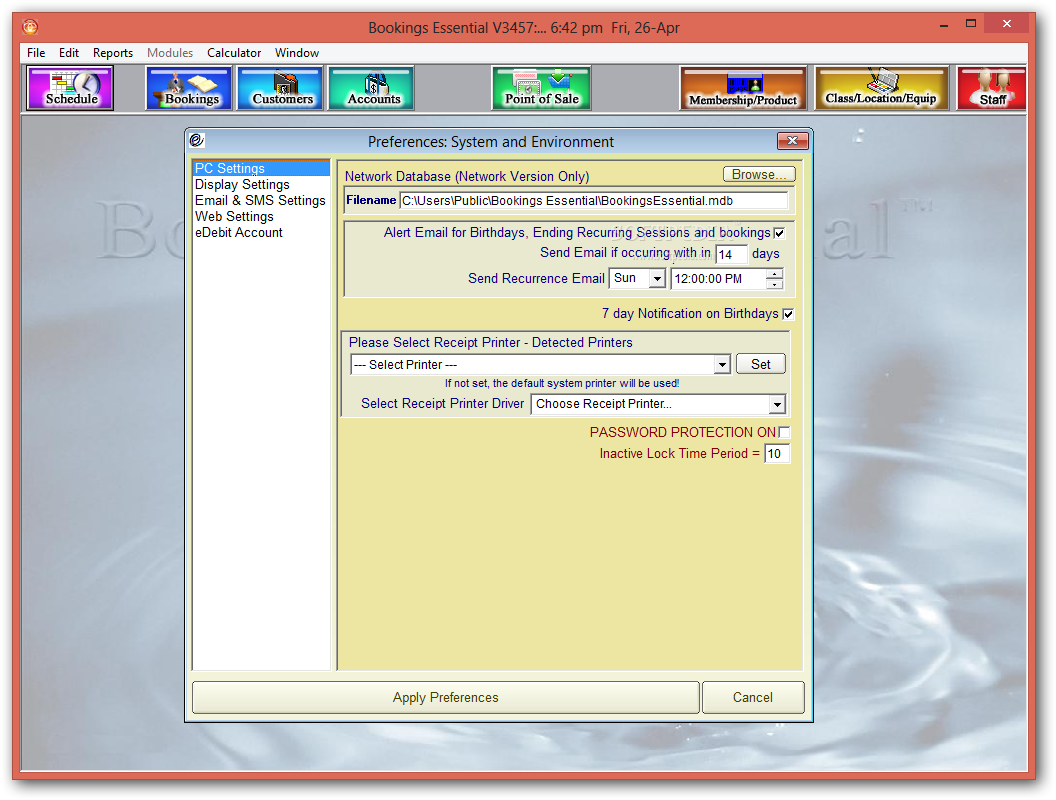Select Web Settings category
The height and width of the screenshot is (800, 1056).
[x=261, y=216]
